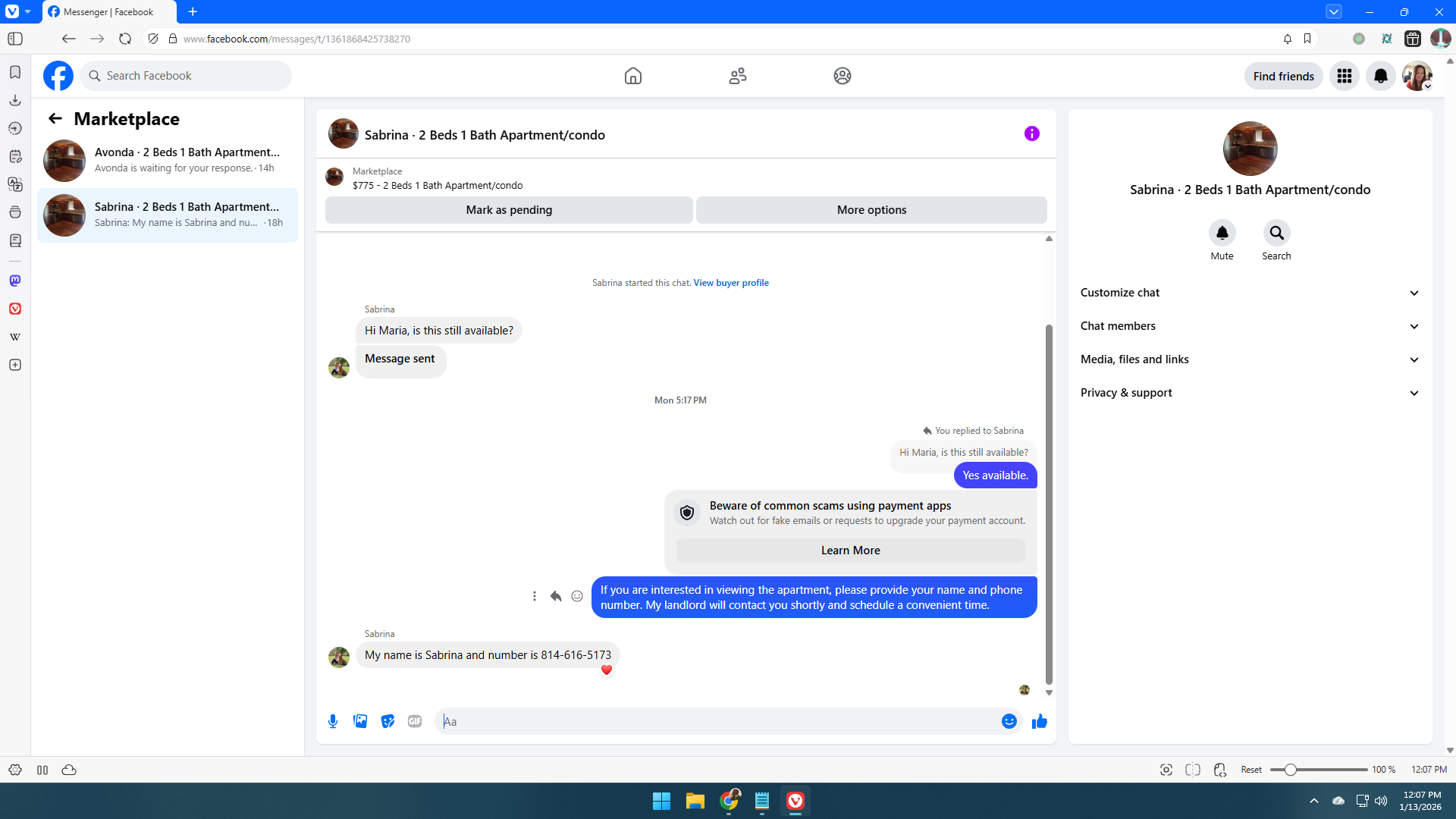1456x819 pixels.
Task: Reply to the landlord contact message
Action: 556,596
